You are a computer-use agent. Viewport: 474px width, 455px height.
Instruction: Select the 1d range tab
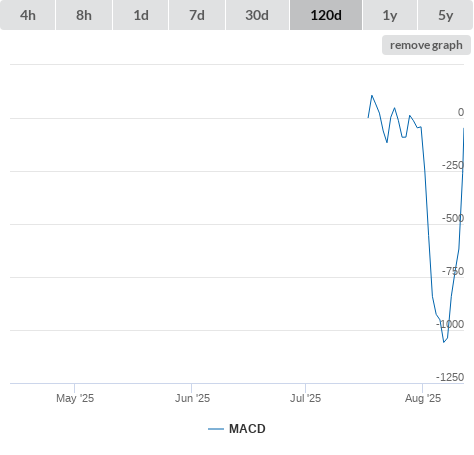click(x=141, y=15)
